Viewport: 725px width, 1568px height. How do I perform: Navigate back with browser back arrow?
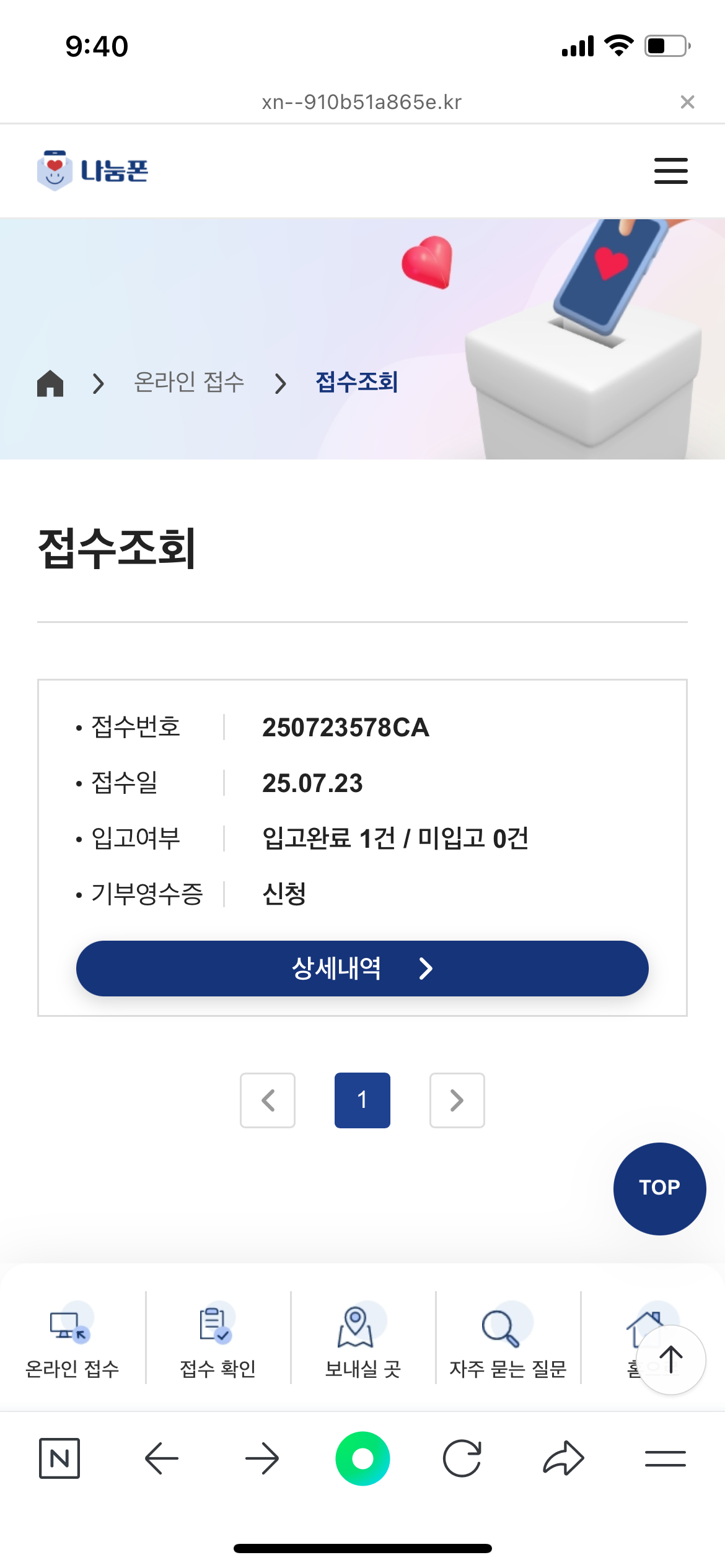tap(161, 1458)
